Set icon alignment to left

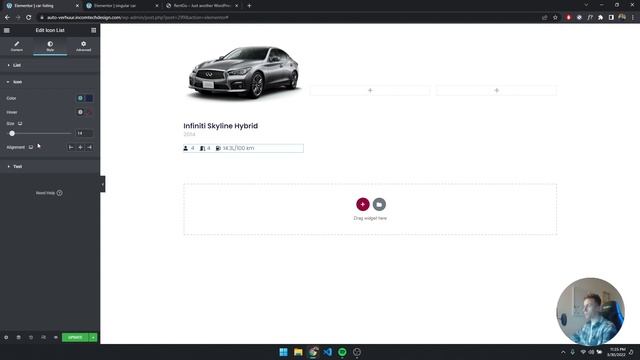[71, 147]
